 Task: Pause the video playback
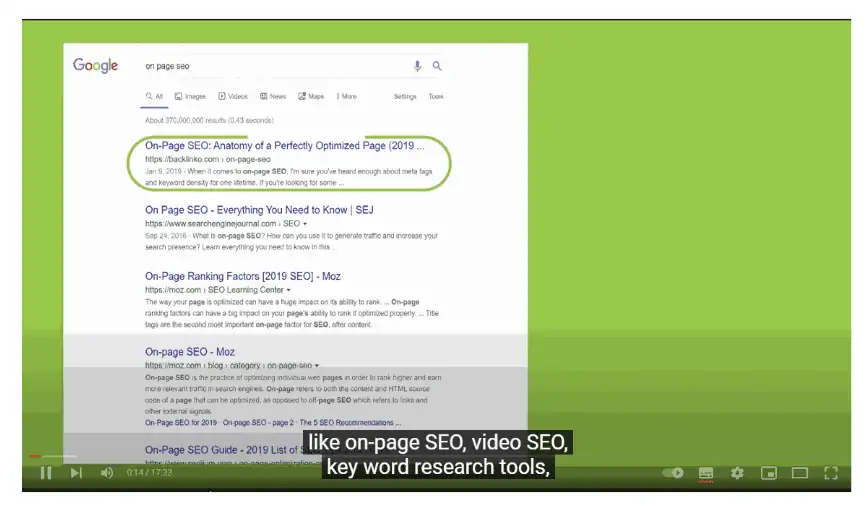[x=45, y=473]
